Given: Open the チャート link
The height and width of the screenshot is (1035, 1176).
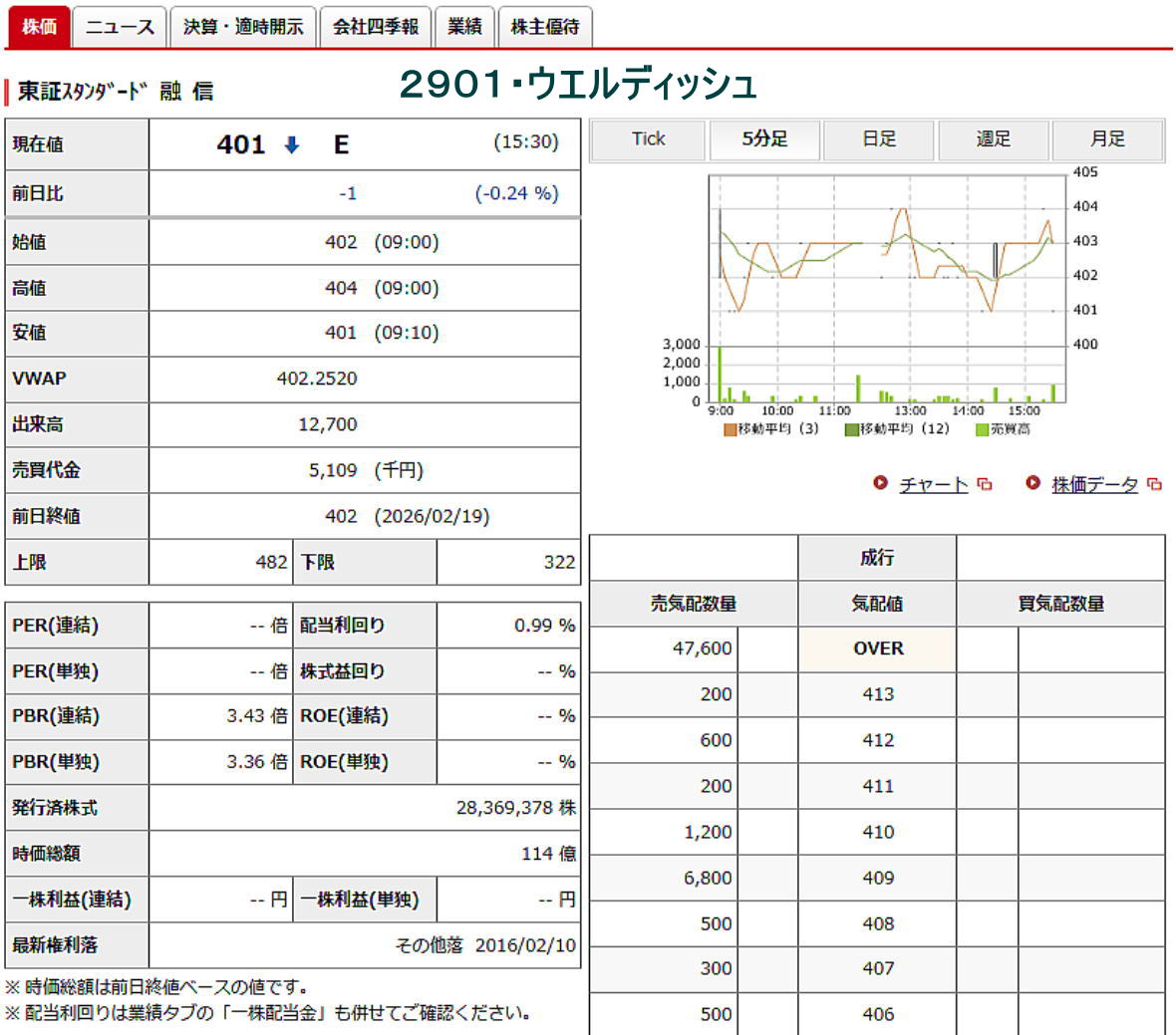Looking at the screenshot, I should pos(933,485).
